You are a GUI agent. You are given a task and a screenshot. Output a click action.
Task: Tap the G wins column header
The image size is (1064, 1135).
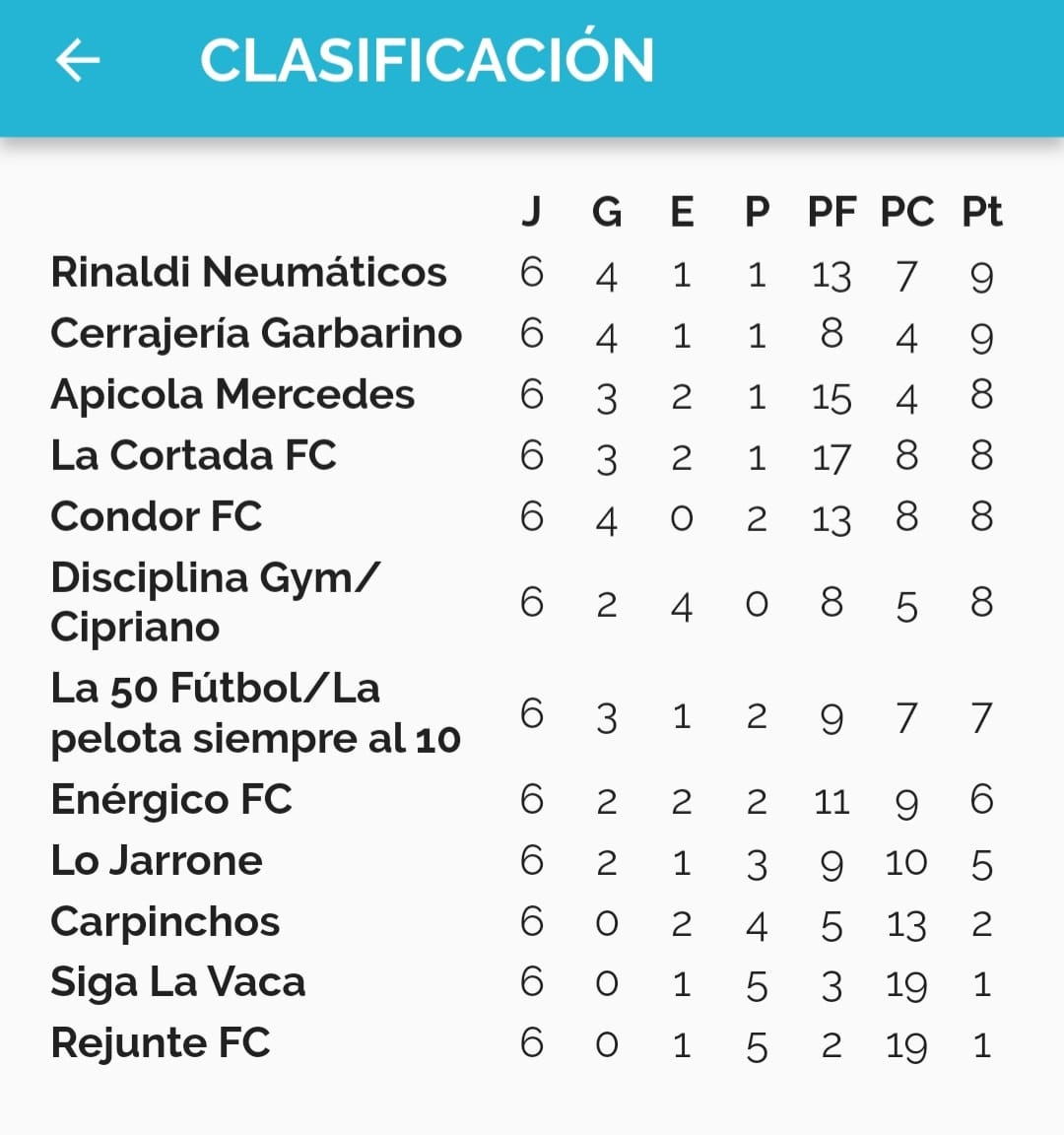click(x=607, y=212)
